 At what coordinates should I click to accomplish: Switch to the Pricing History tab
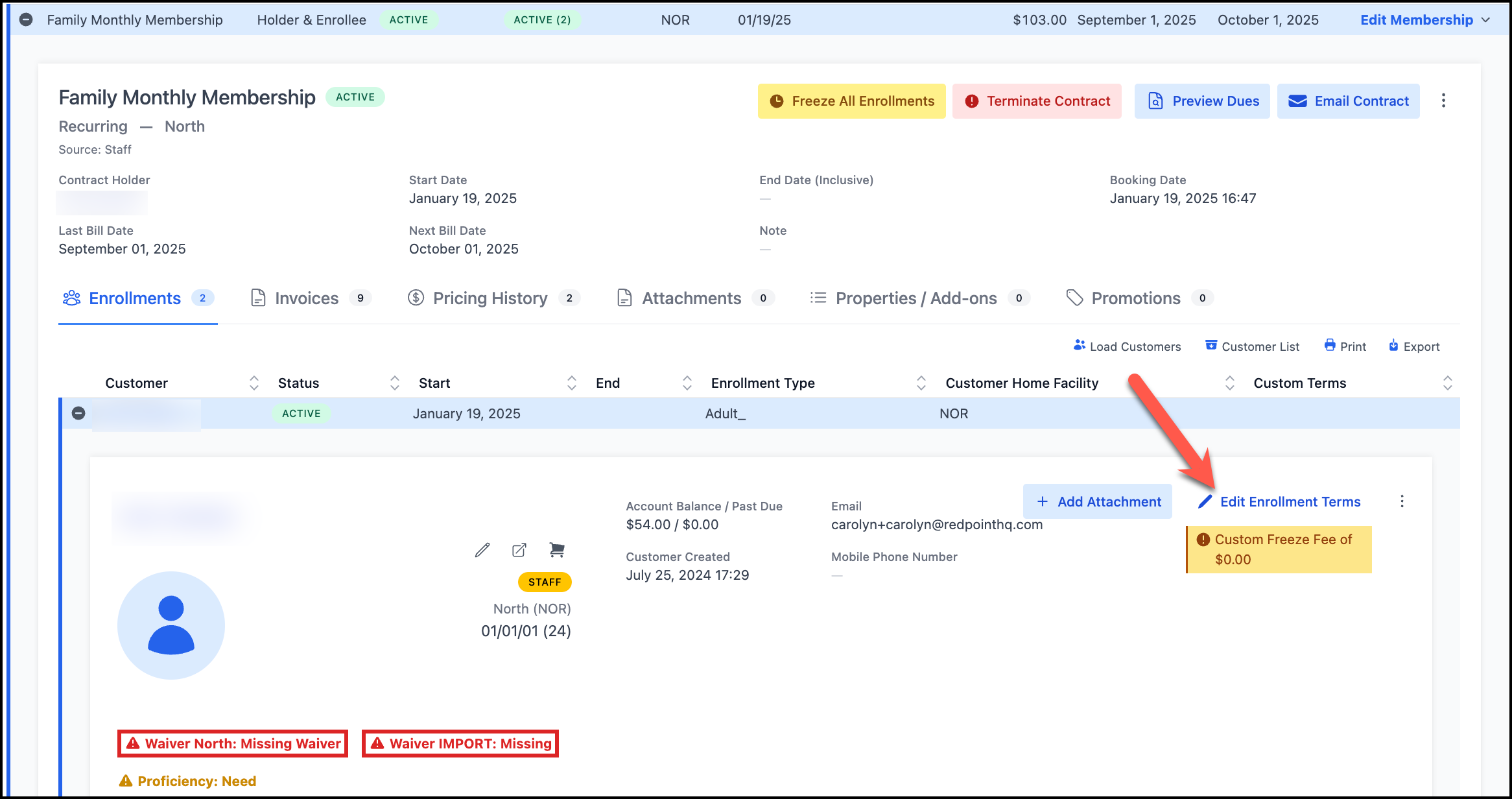click(x=490, y=298)
